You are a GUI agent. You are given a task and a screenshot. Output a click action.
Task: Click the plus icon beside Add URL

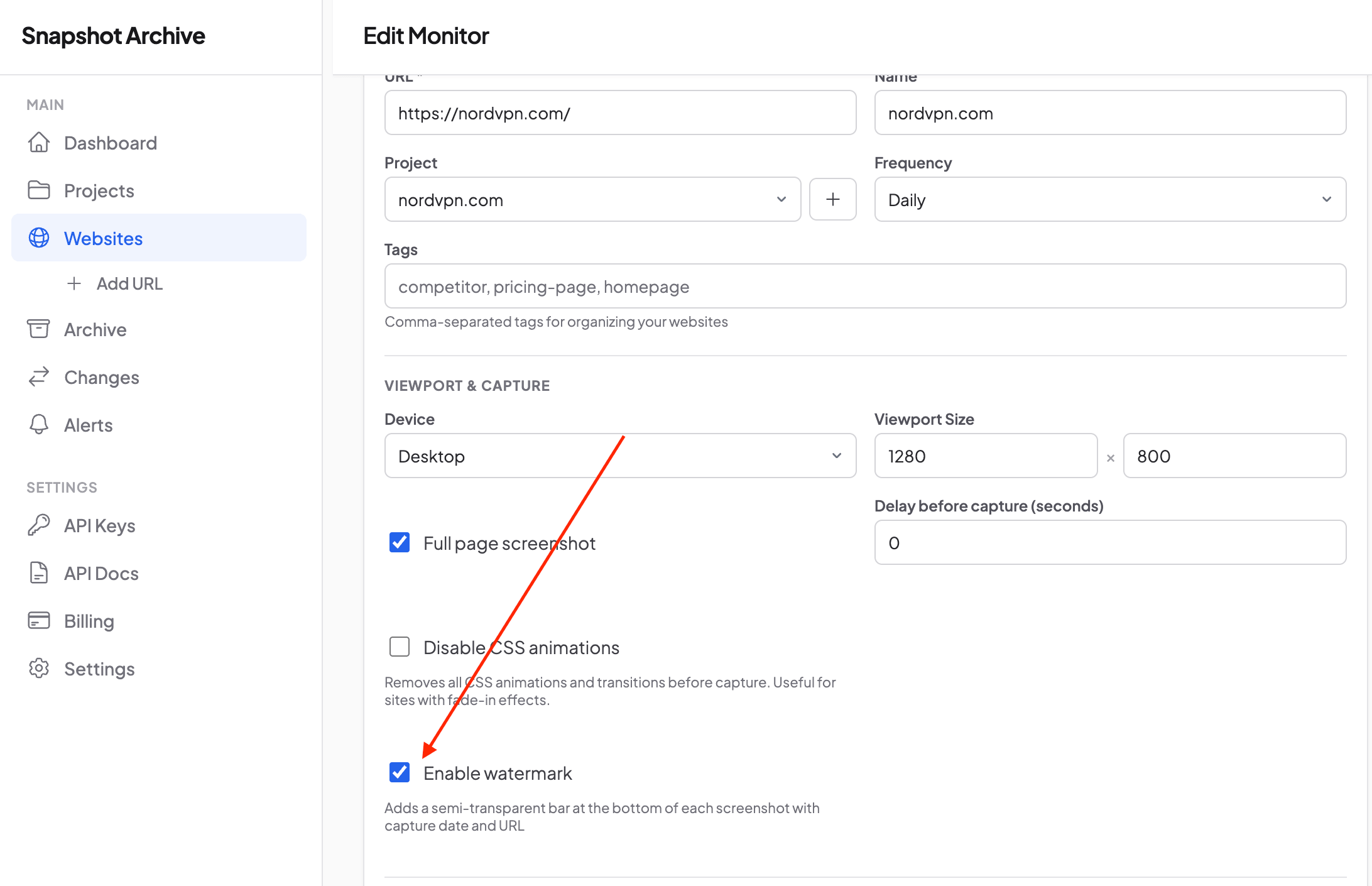click(74, 283)
